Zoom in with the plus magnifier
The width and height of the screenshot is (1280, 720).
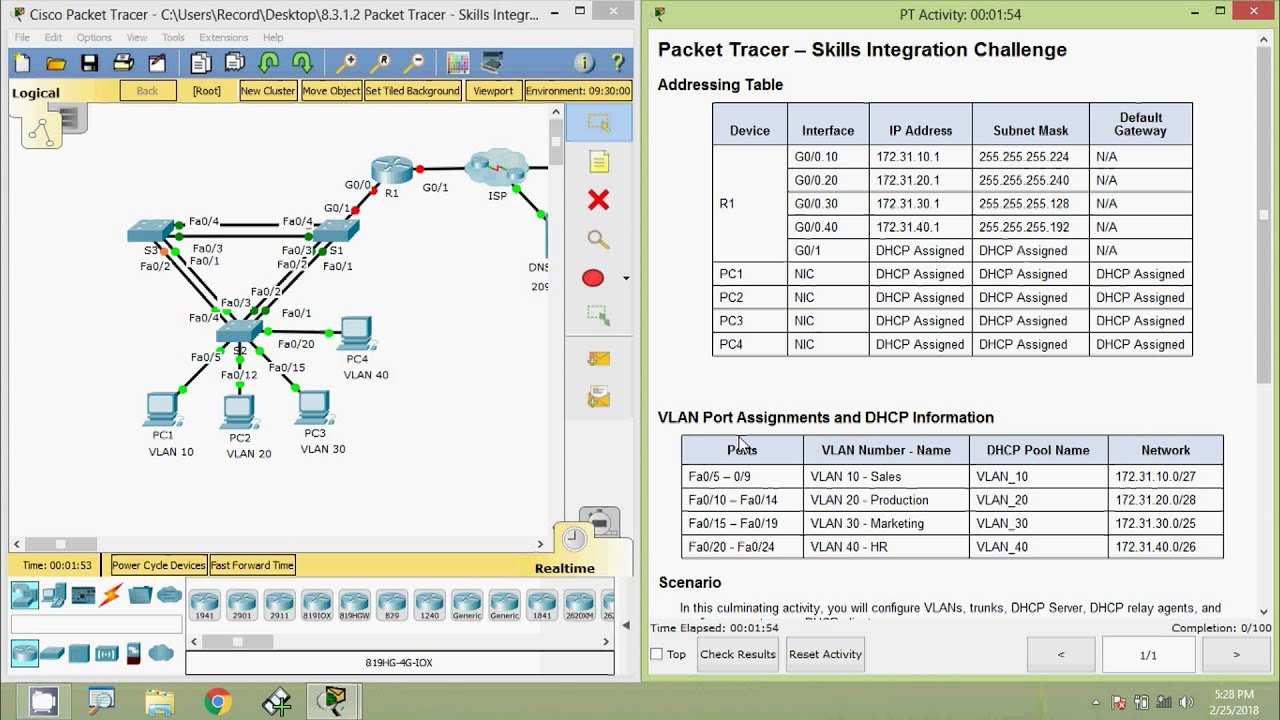pos(346,63)
